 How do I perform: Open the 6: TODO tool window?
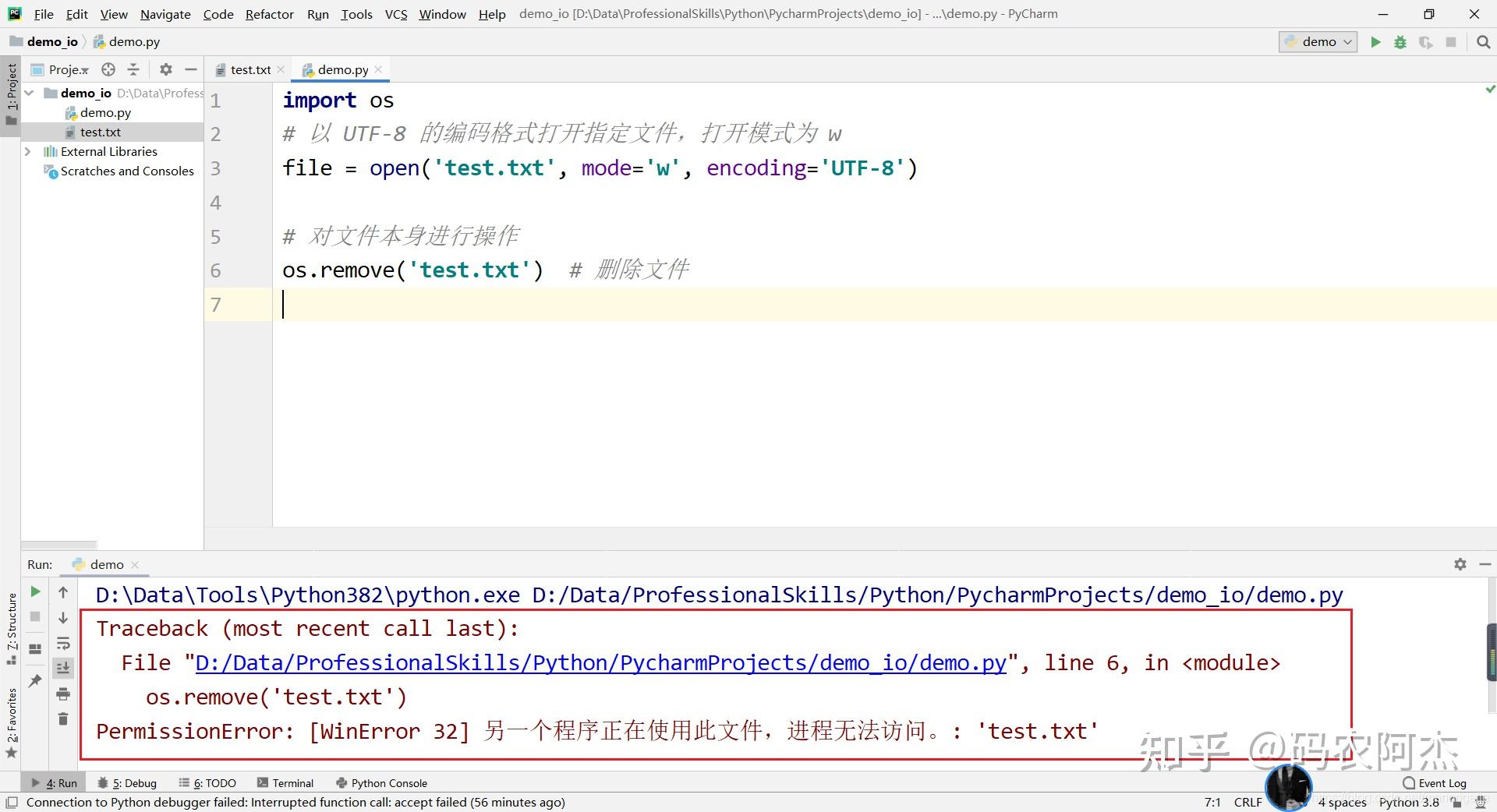(207, 783)
